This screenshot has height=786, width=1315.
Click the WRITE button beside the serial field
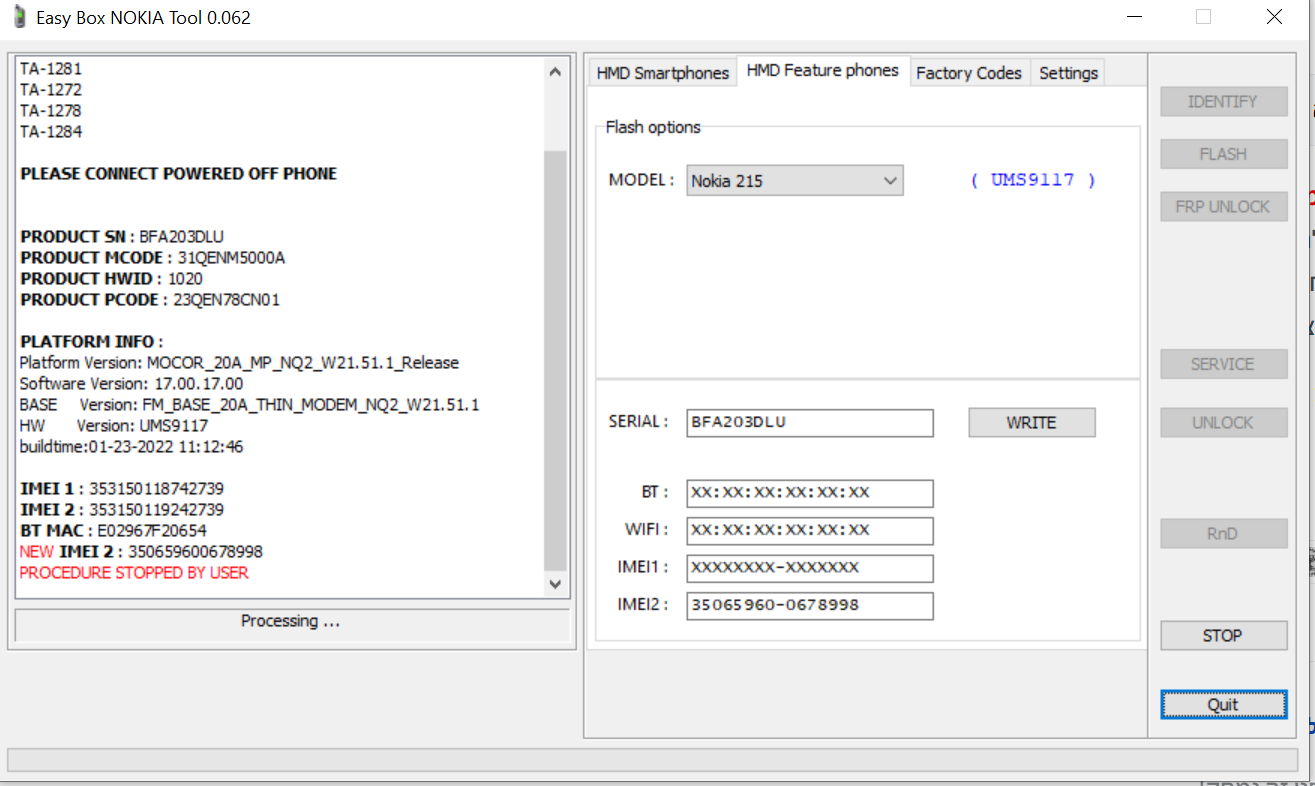coord(1032,423)
